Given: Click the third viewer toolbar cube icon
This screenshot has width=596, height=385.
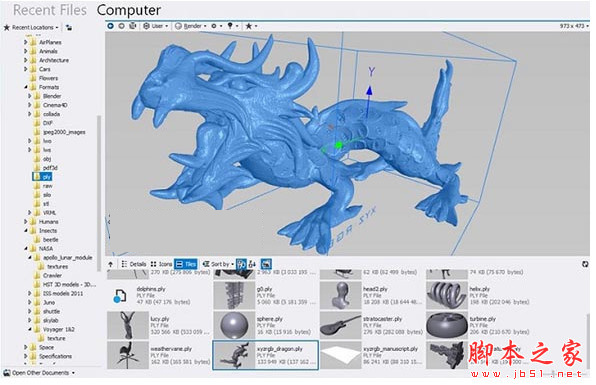Looking at the screenshot, I should (x=133, y=26).
